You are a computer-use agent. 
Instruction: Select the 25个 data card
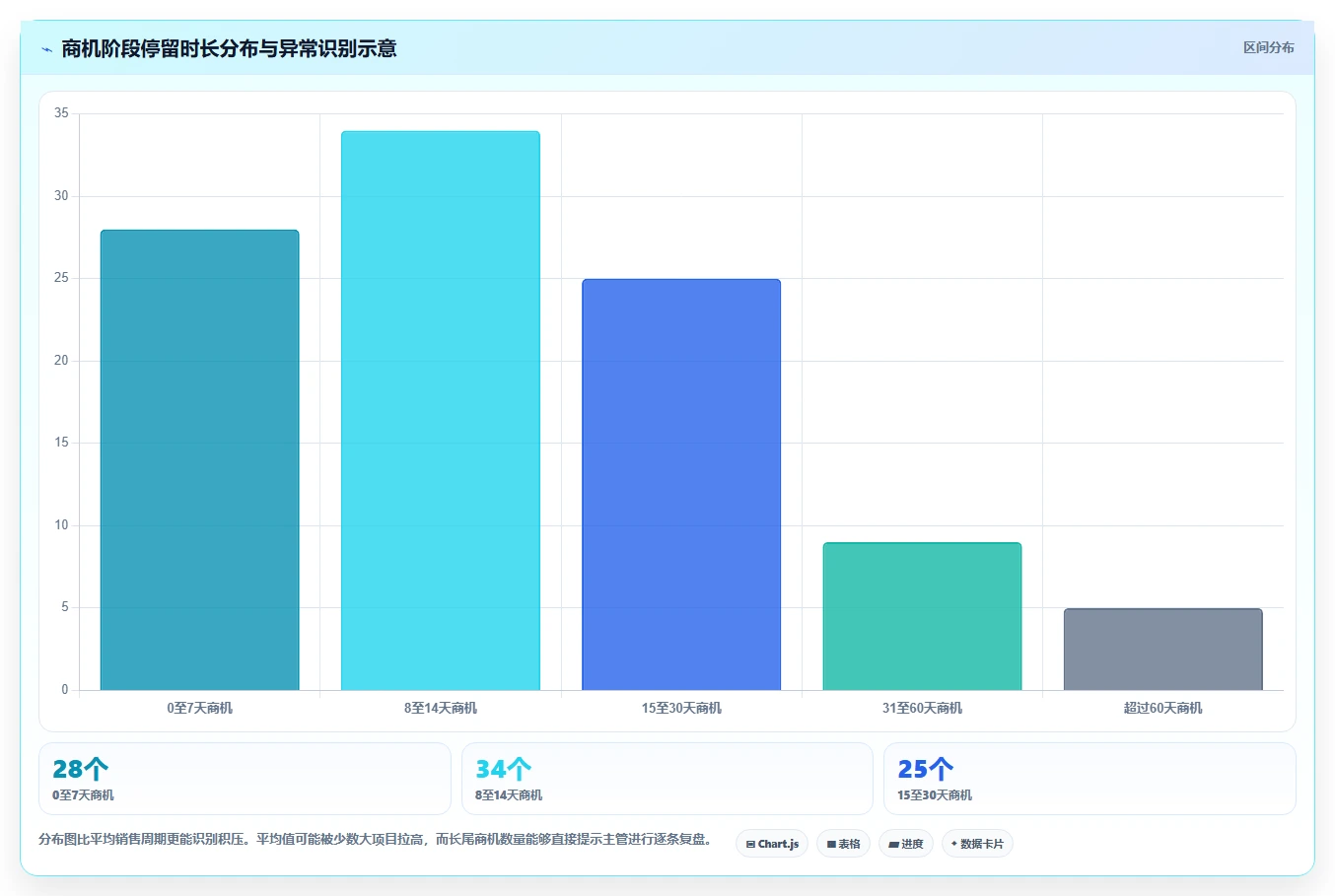click(x=1089, y=779)
